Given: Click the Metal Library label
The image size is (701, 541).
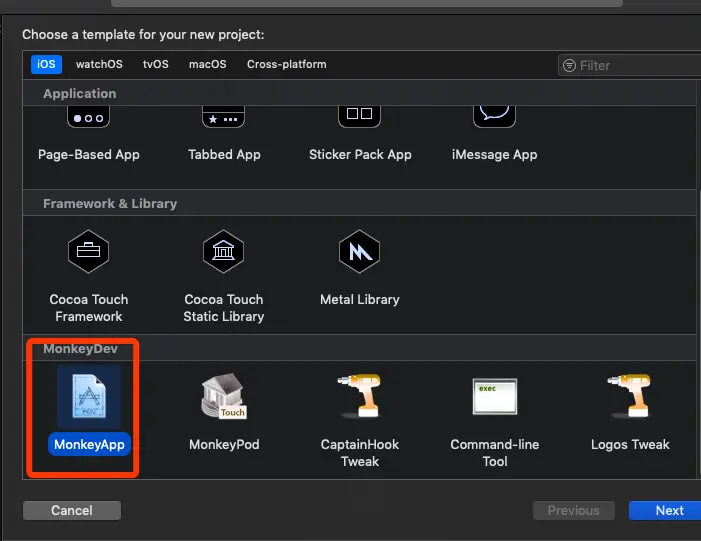Looking at the screenshot, I should [x=359, y=300].
